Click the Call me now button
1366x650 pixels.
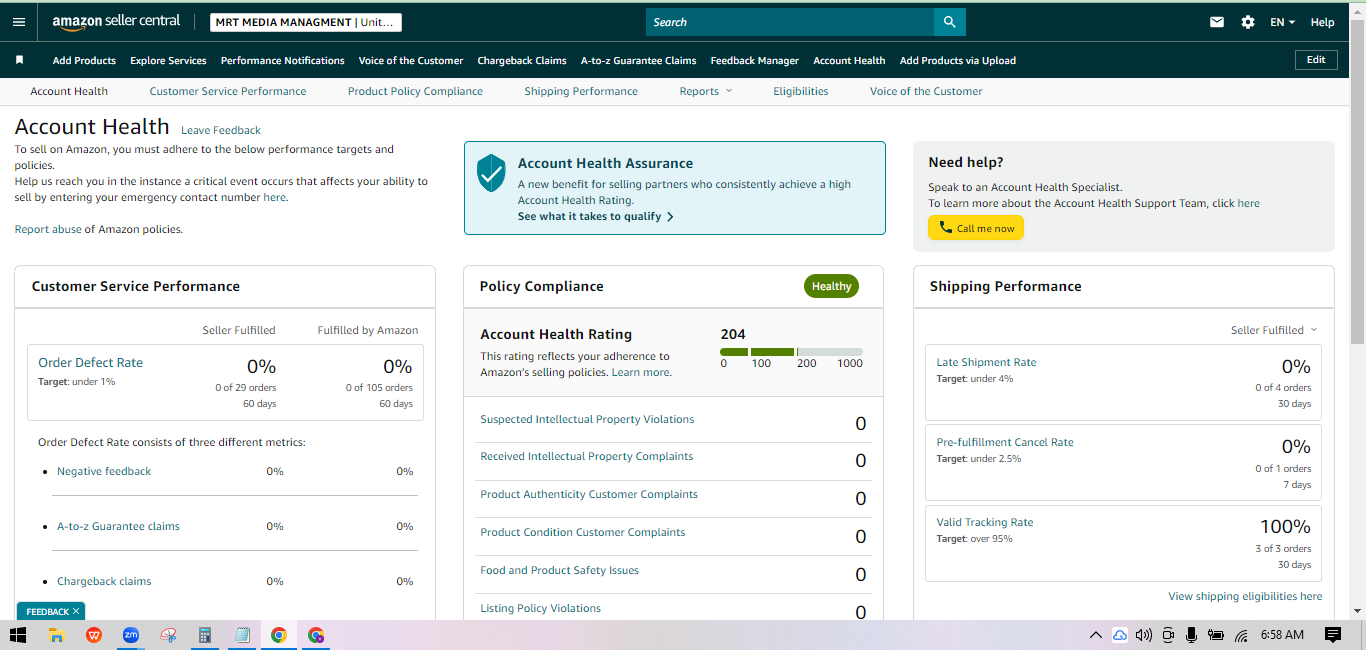tap(976, 228)
